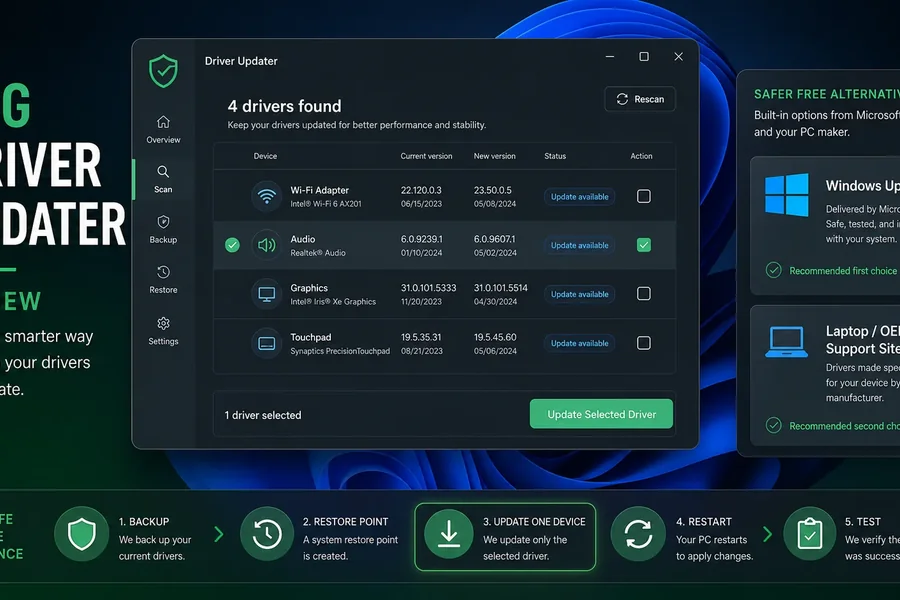Select the version text 6.0.9239.1

click(421, 239)
